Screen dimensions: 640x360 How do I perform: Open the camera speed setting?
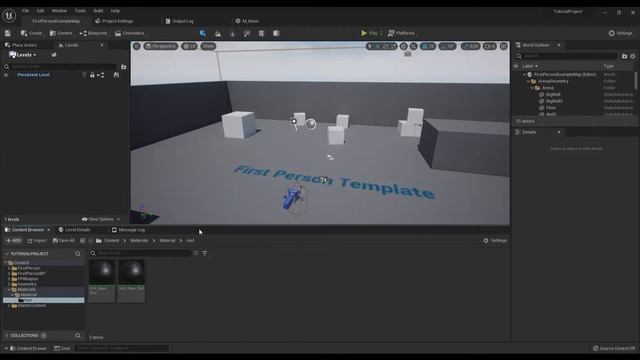[x=490, y=47]
